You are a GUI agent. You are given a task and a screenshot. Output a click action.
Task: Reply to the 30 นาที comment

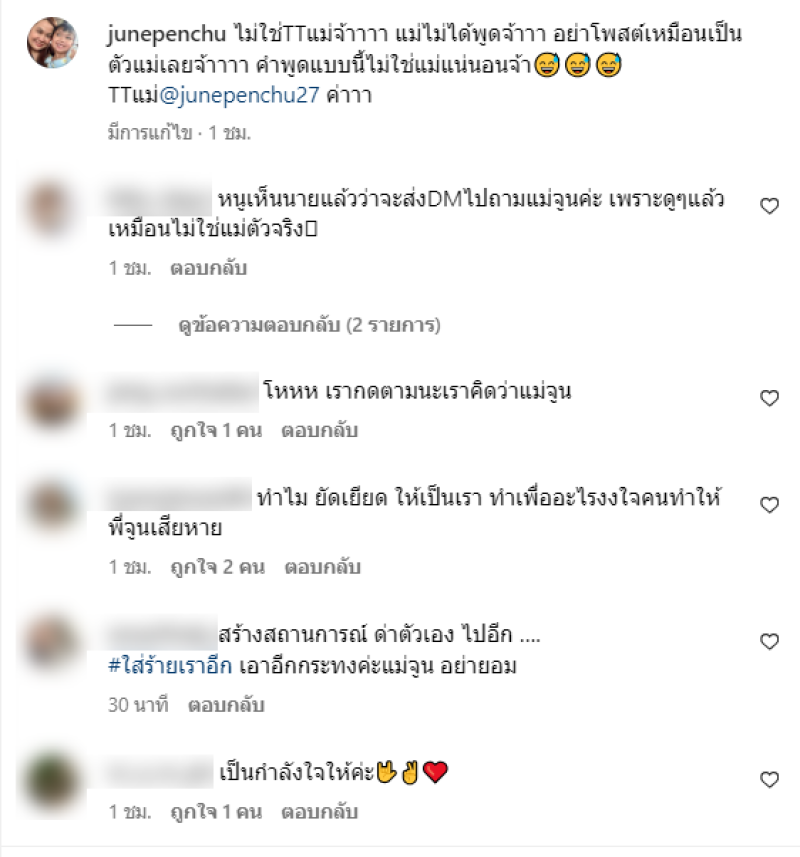click(x=226, y=705)
